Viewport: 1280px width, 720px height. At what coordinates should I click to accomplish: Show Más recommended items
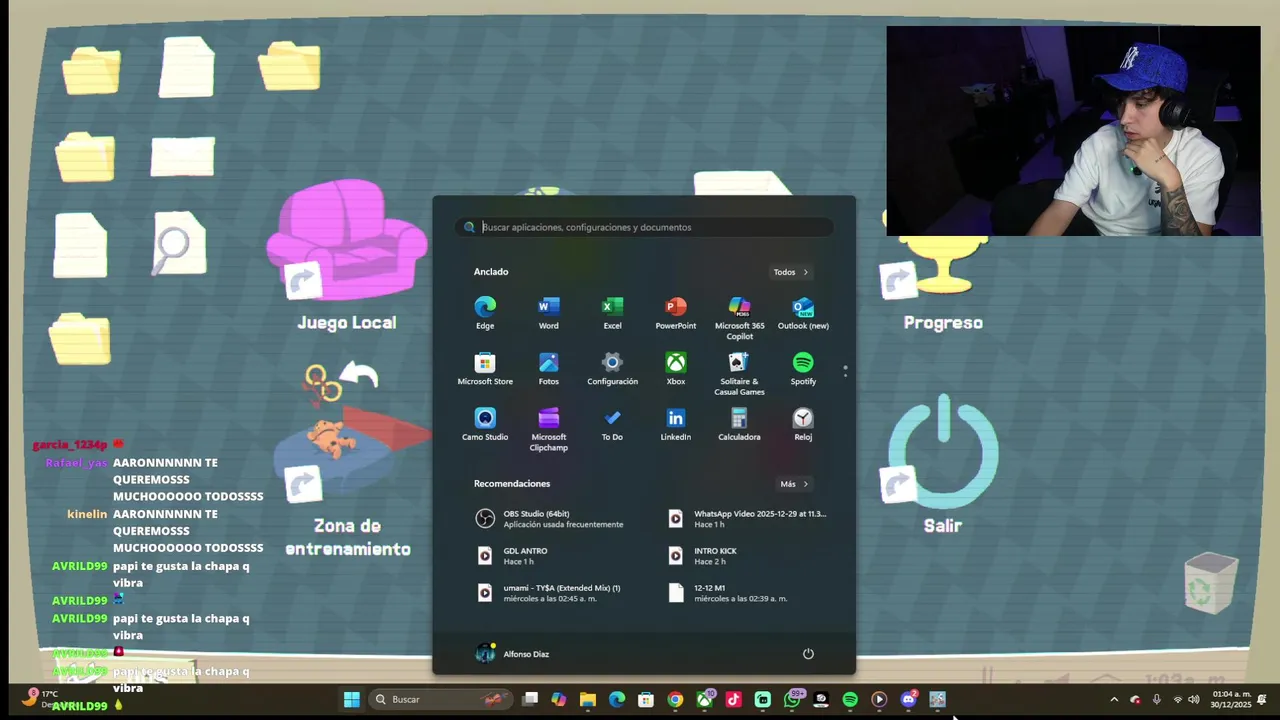pyautogui.click(x=794, y=484)
